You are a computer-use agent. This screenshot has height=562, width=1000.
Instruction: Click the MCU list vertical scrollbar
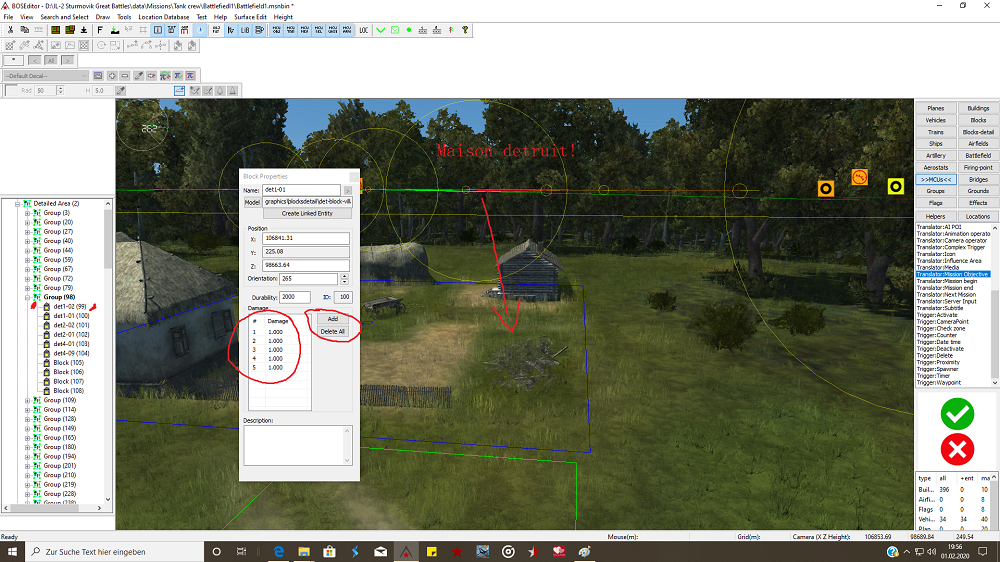pyautogui.click(x=995, y=305)
